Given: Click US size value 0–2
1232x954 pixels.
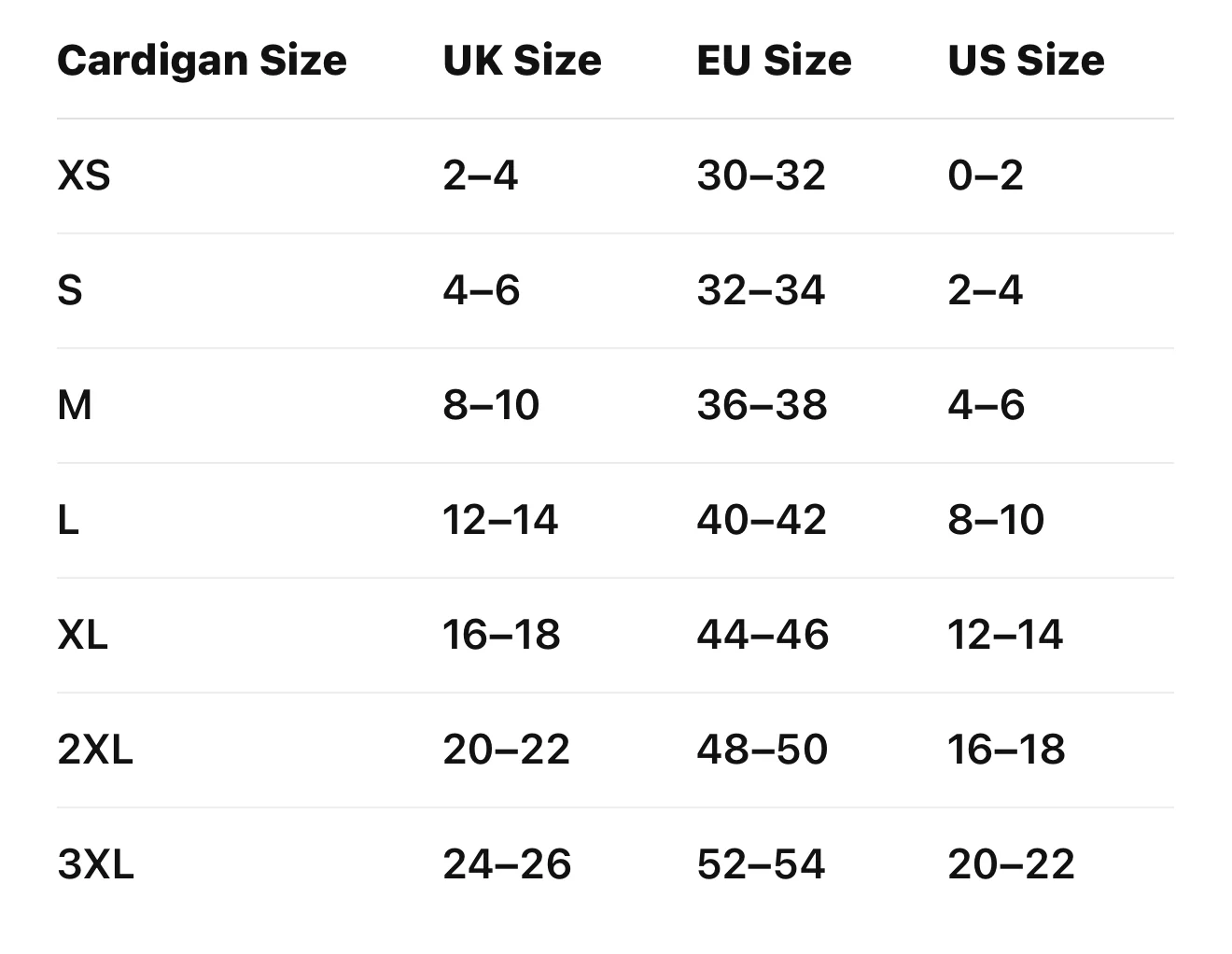Looking at the screenshot, I should pos(986,175).
